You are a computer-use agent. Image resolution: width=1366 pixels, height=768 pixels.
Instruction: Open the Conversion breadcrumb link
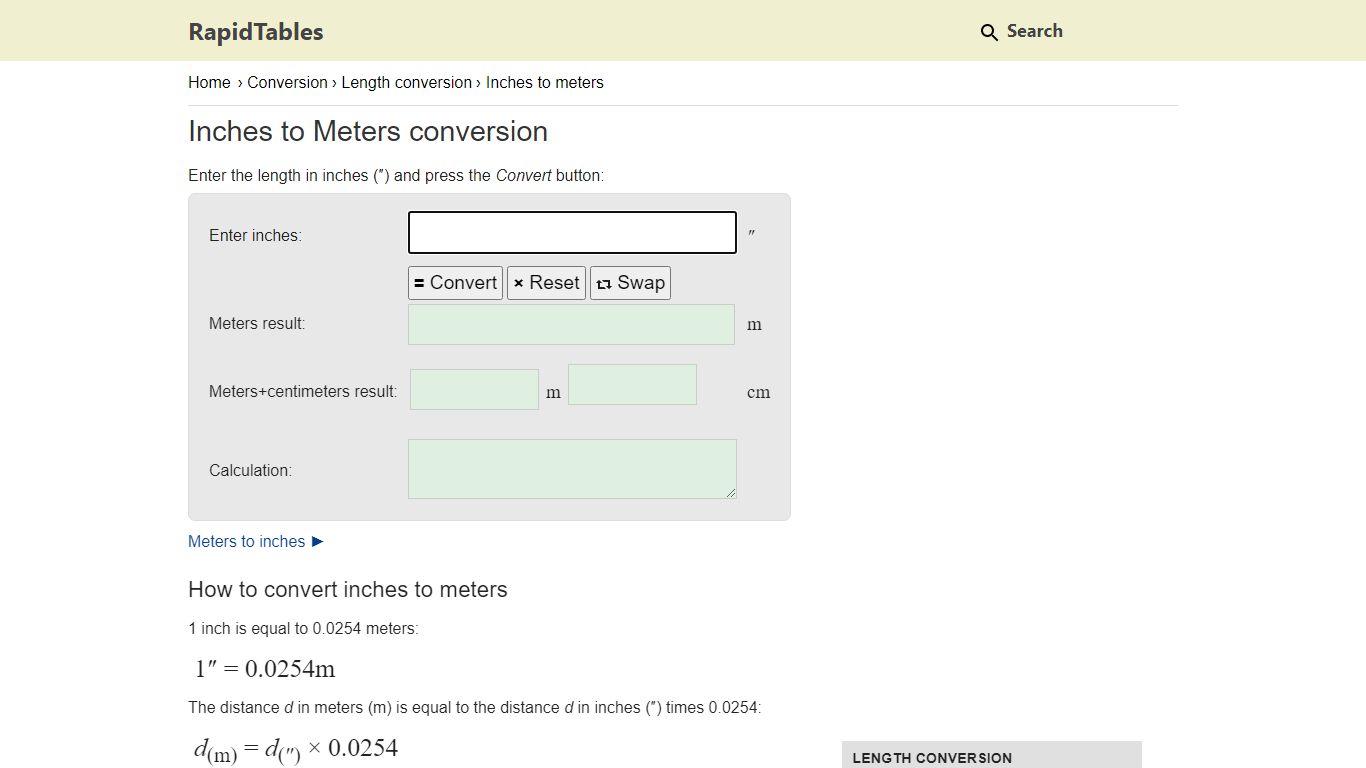coord(287,82)
